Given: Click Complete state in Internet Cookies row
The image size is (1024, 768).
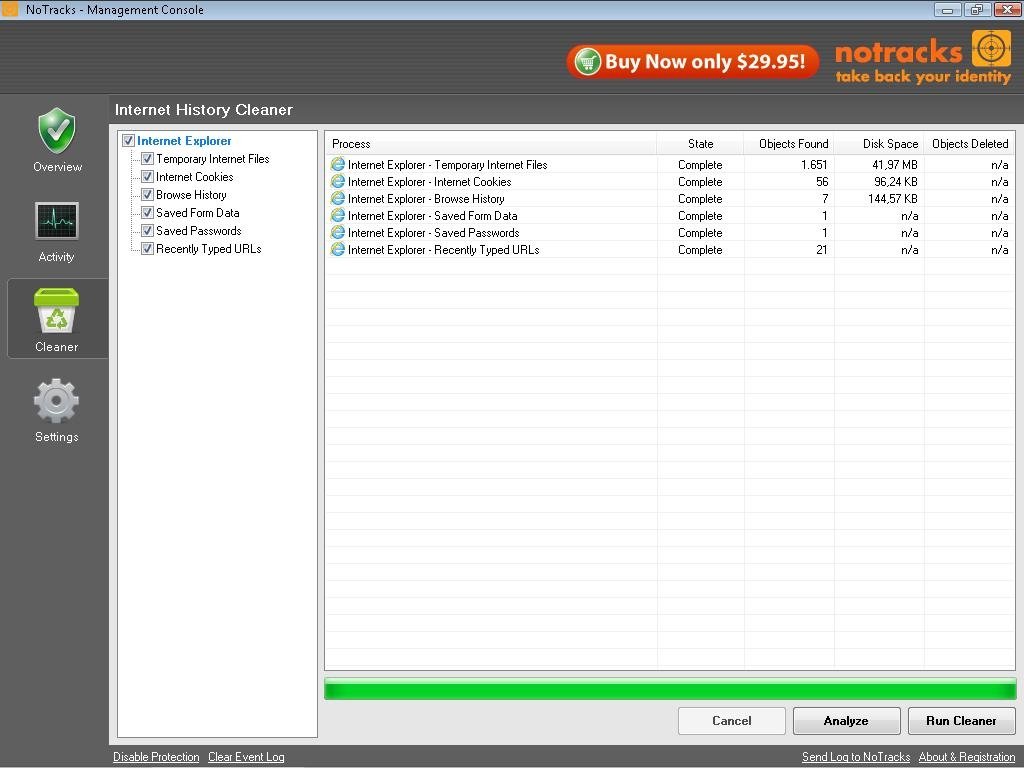Looking at the screenshot, I should click(700, 182).
